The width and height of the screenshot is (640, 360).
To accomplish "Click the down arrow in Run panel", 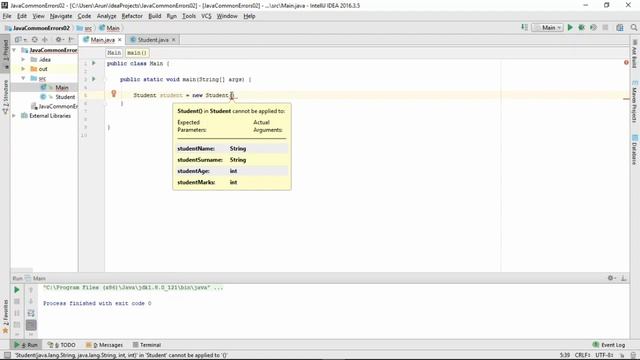I will coord(31,301).
